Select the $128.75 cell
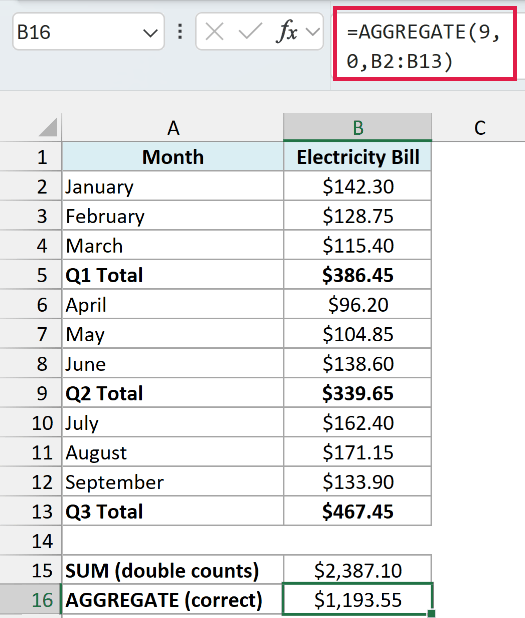Image resolution: width=525 pixels, height=618 pixels. click(357, 216)
